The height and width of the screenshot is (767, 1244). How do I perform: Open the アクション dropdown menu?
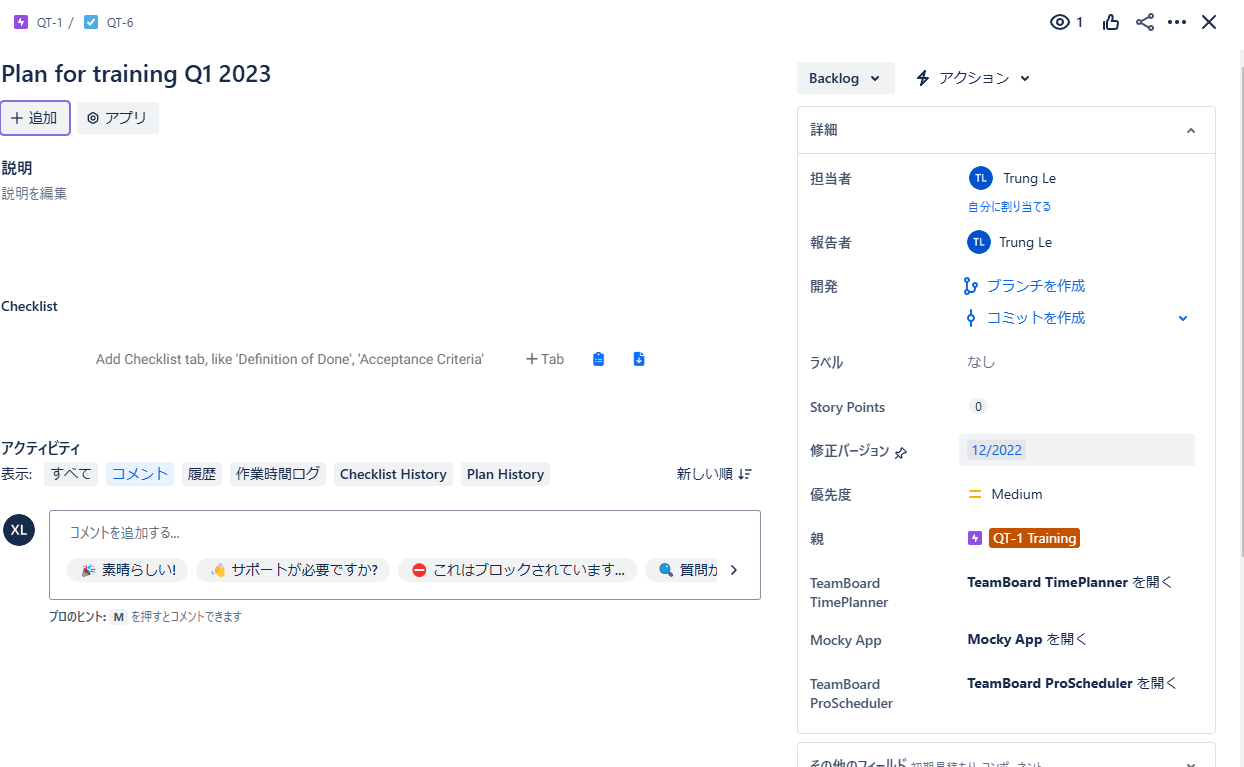point(973,78)
